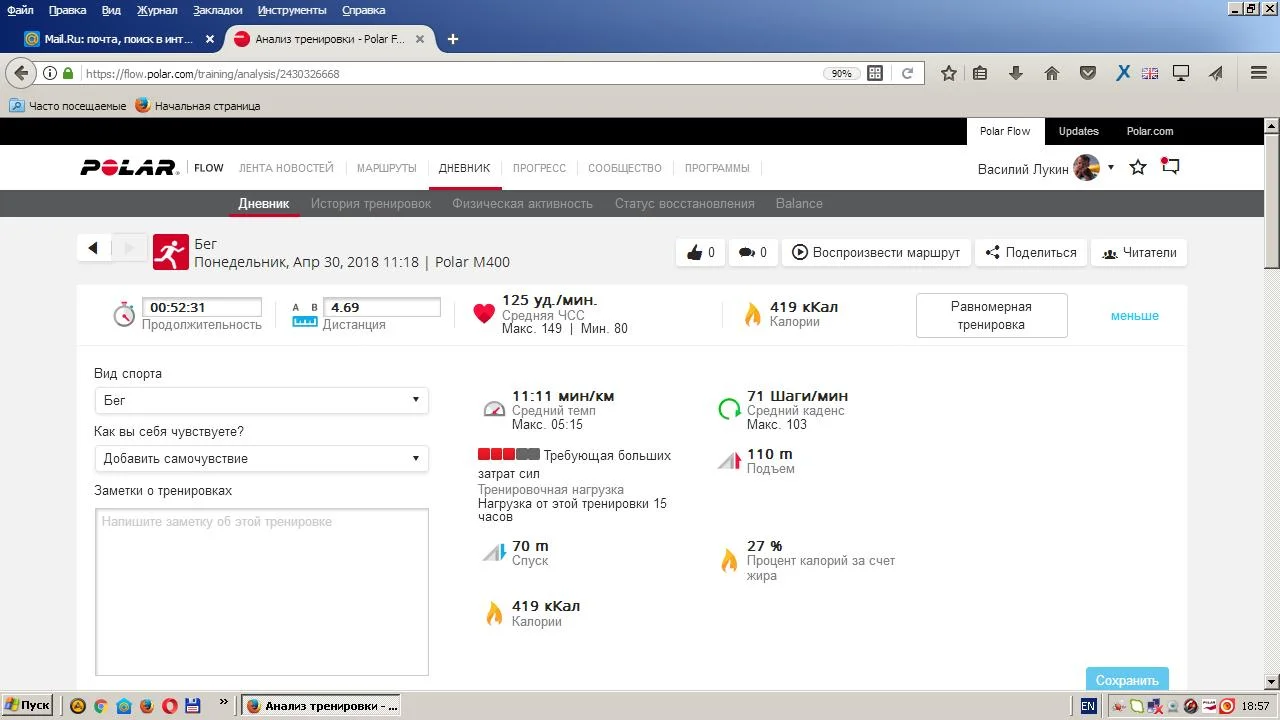Open comments with the speech bubble button
The width and height of the screenshot is (1280, 720).
[x=752, y=252]
